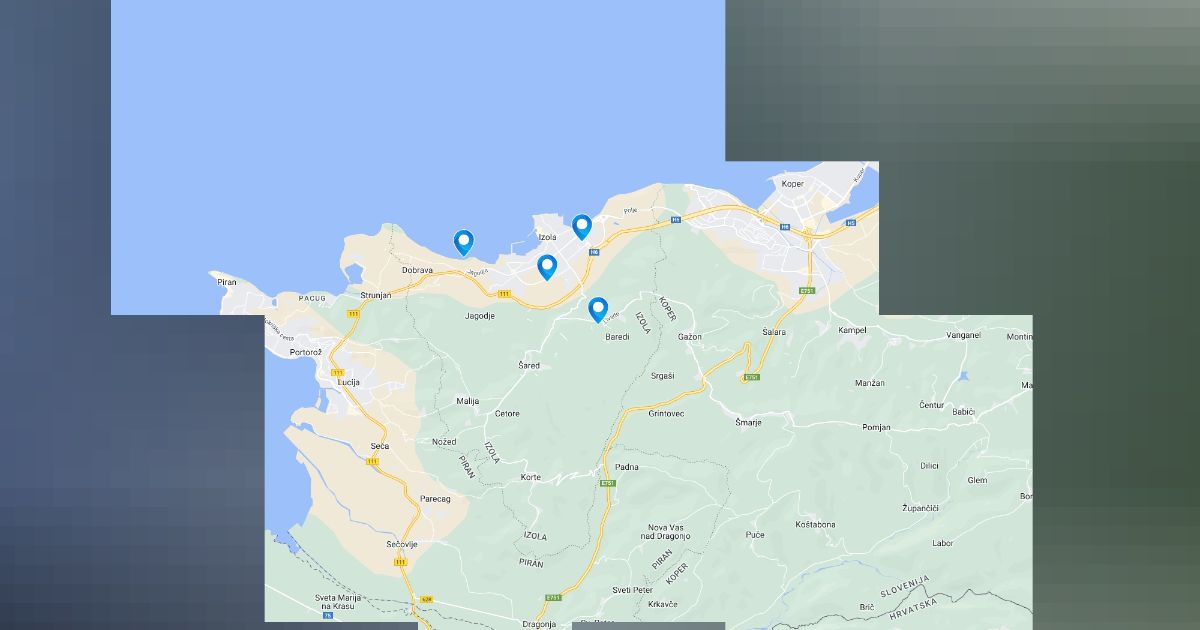This screenshot has height=630, width=1200.
Task: Click the Nova Vas nad Dragonjo label
Action: [x=665, y=531]
